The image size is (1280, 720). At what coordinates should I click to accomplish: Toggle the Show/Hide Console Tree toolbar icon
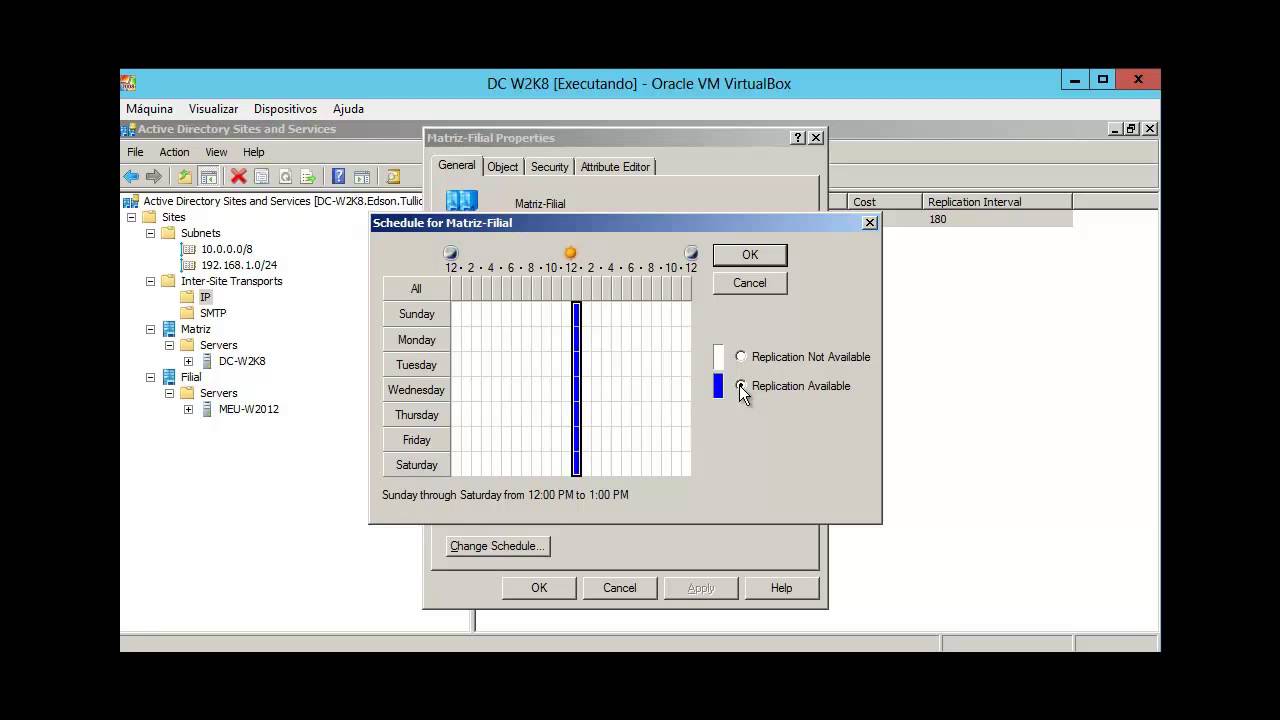coord(208,176)
